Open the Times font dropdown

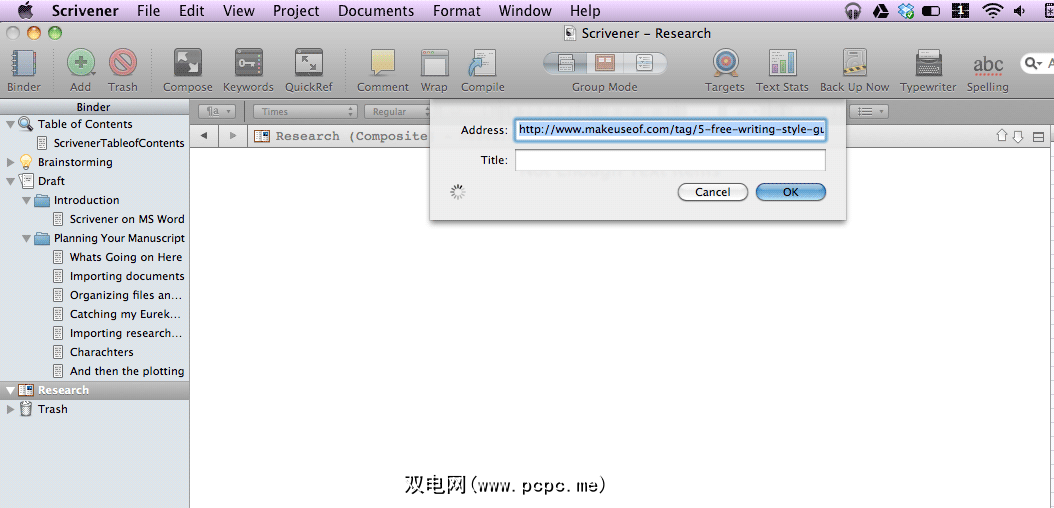pyautogui.click(x=305, y=112)
